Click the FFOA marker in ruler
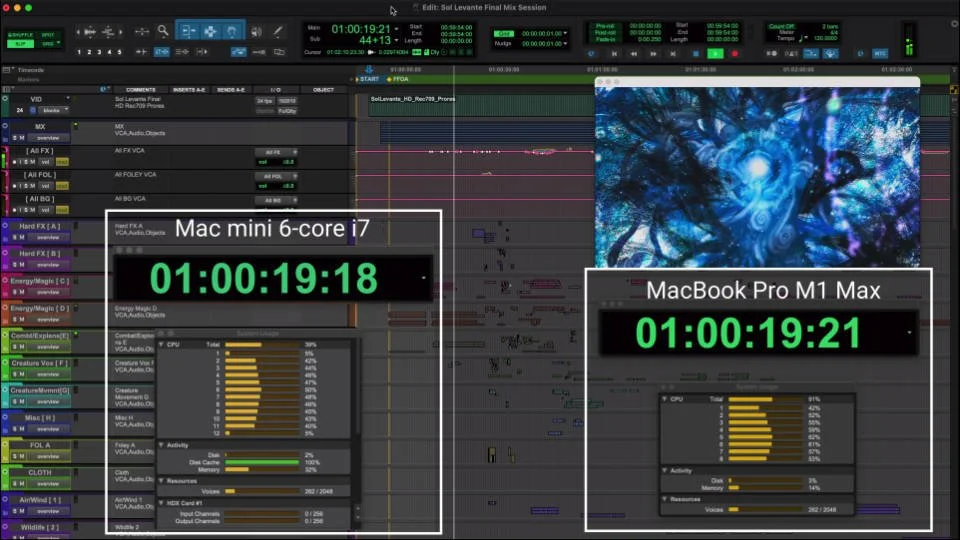This screenshot has width=960, height=540. 398,79
